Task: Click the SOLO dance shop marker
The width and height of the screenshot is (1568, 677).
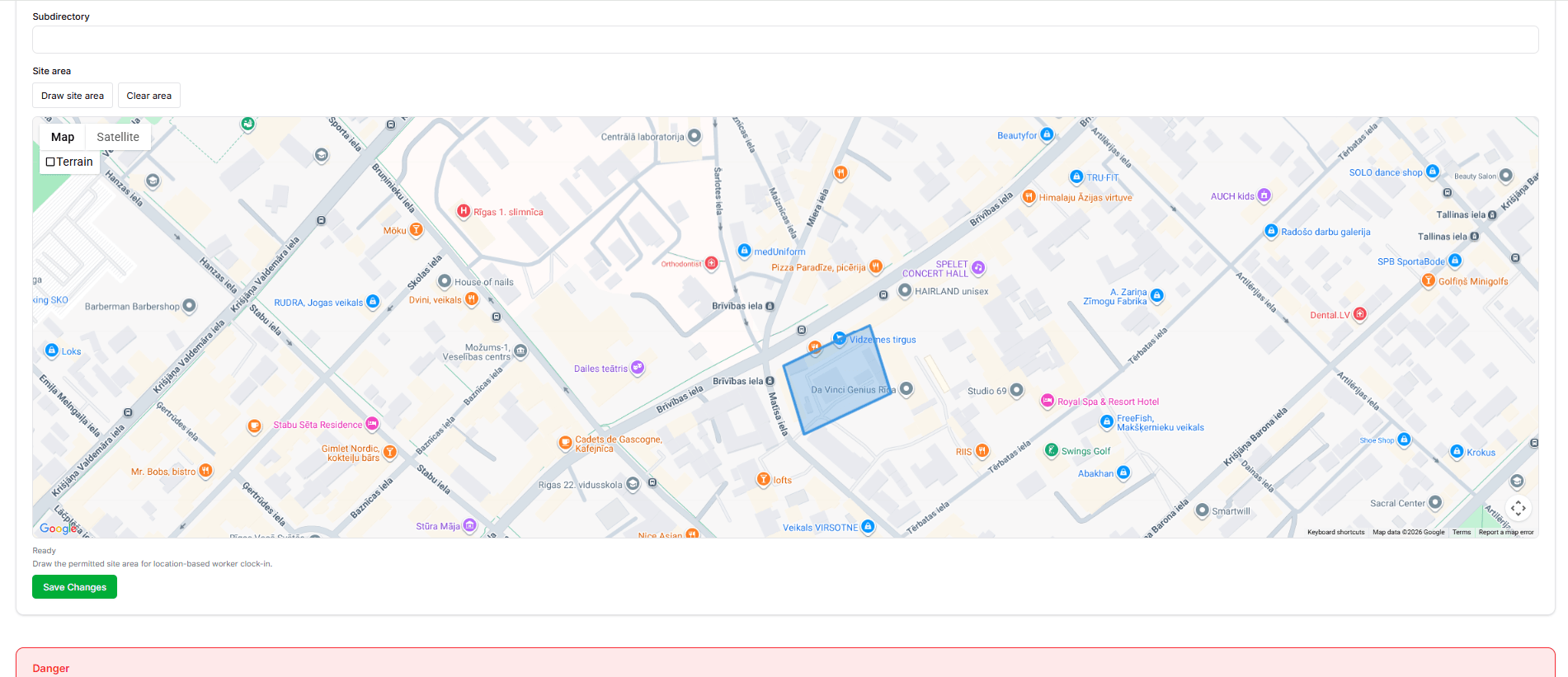Action: (x=1433, y=172)
